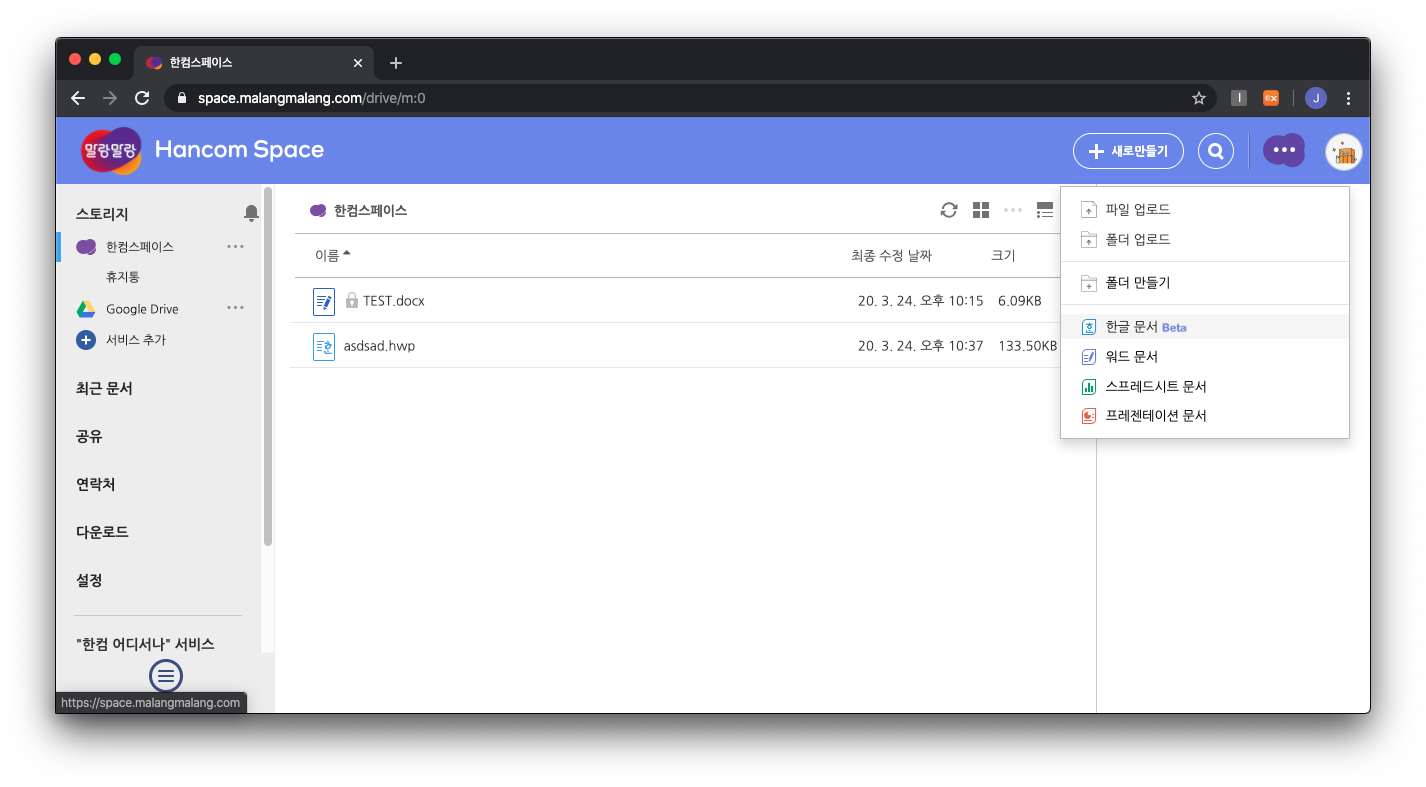Open "한컴 어디서나" 서비스 section
Image resolution: width=1426 pixels, height=787 pixels.
tap(145, 644)
